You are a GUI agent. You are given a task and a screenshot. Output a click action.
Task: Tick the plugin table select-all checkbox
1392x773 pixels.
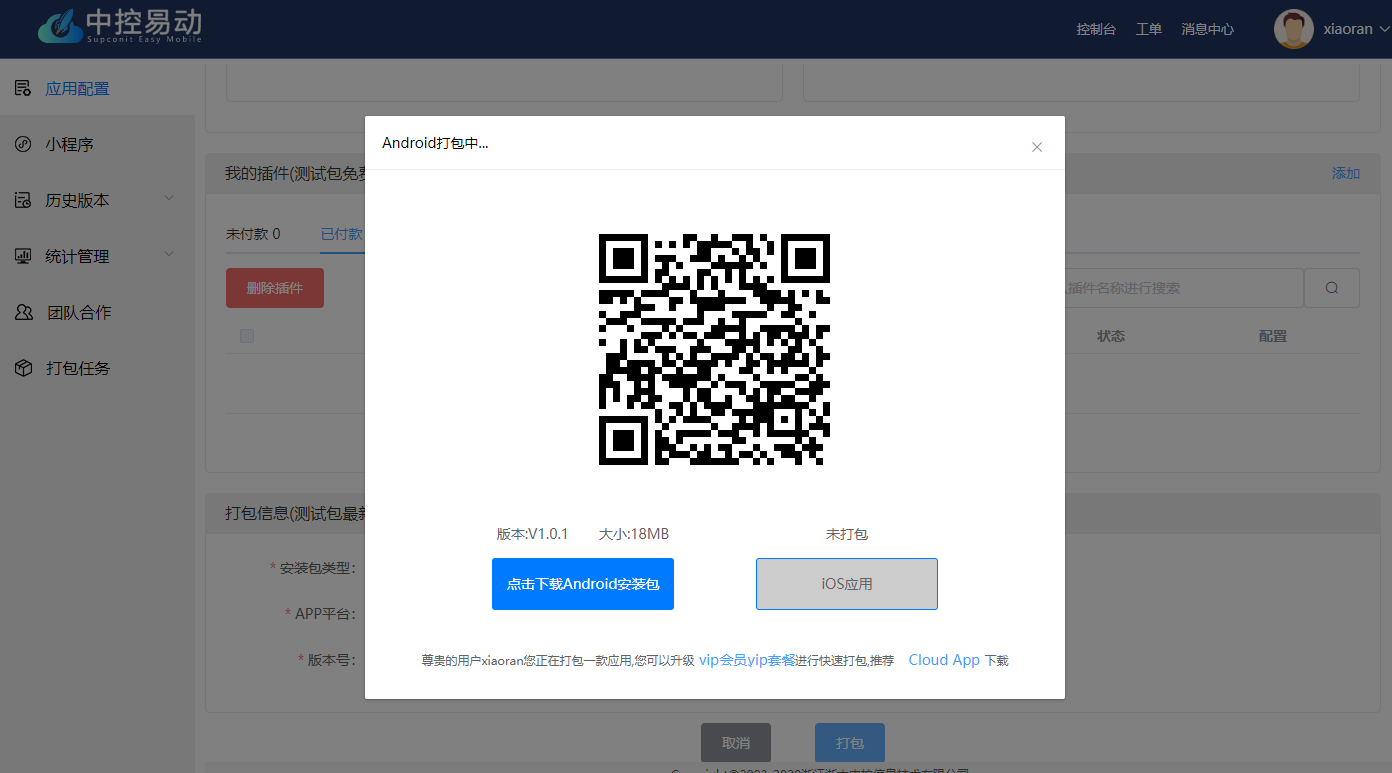(247, 336)
